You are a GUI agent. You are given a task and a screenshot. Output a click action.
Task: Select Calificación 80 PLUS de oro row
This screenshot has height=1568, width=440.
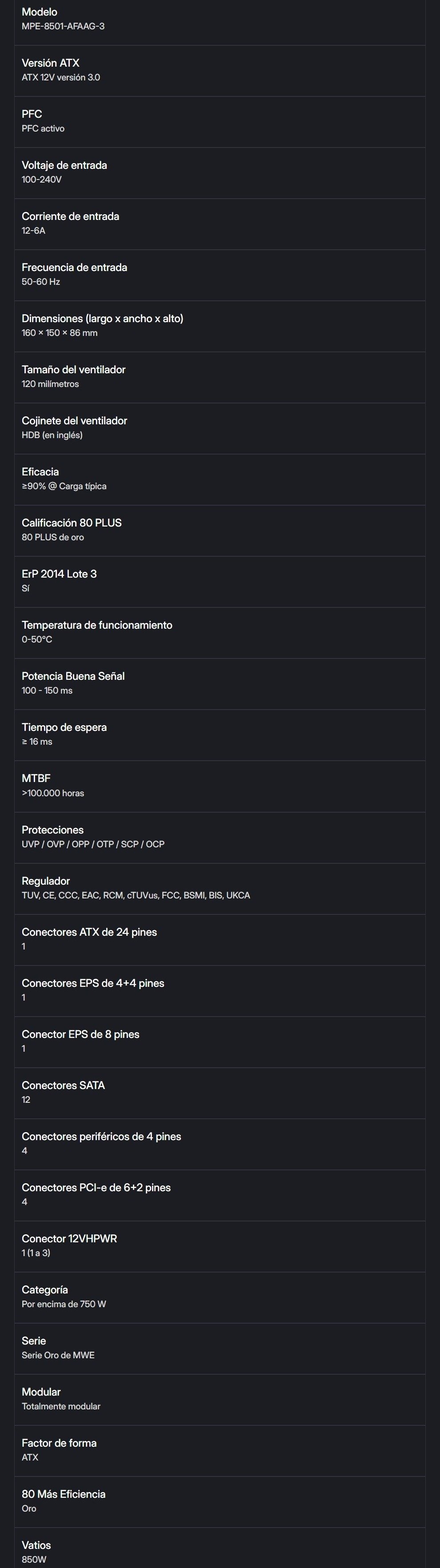220,531
